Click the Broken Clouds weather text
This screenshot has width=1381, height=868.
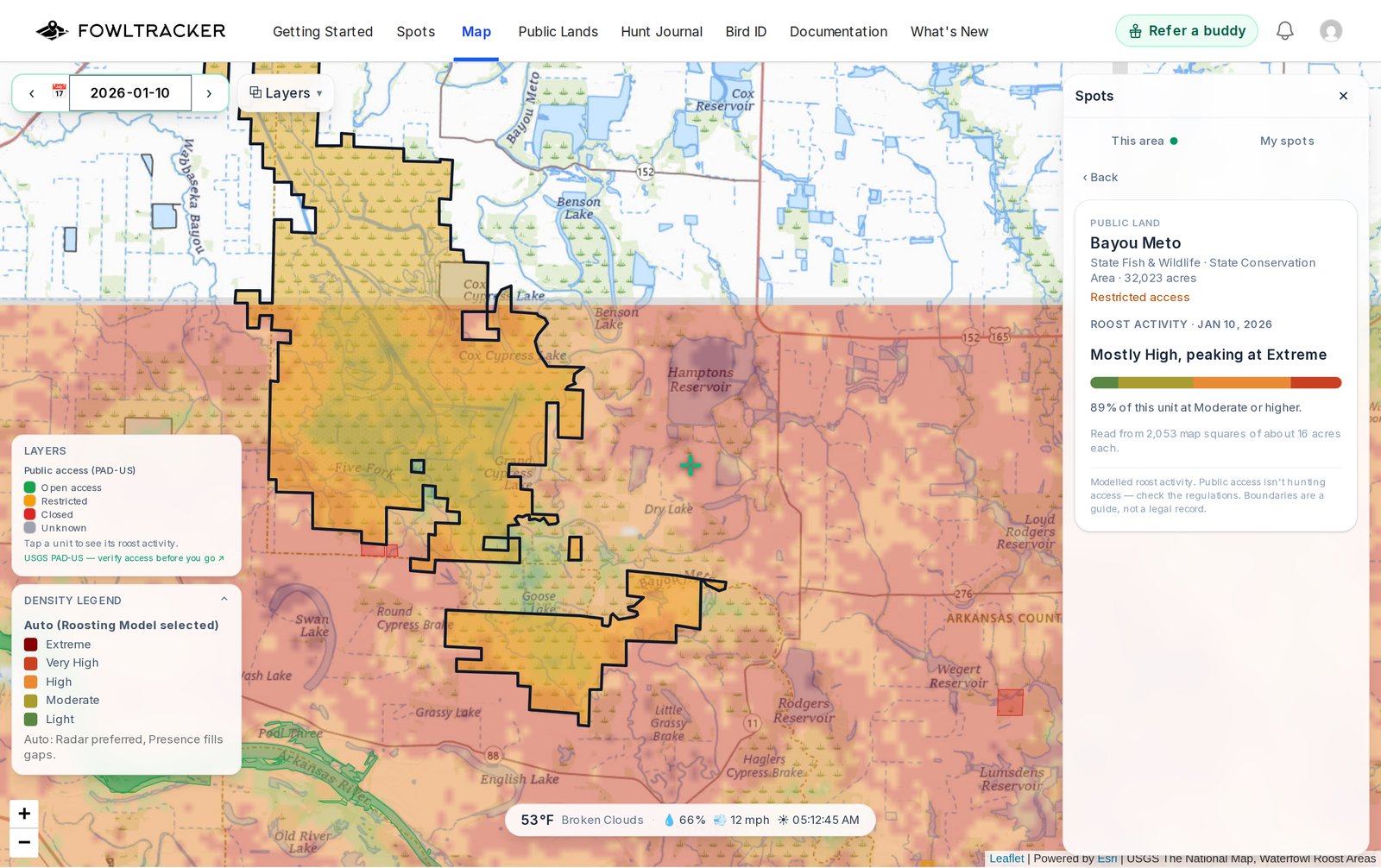pos(602,820)
